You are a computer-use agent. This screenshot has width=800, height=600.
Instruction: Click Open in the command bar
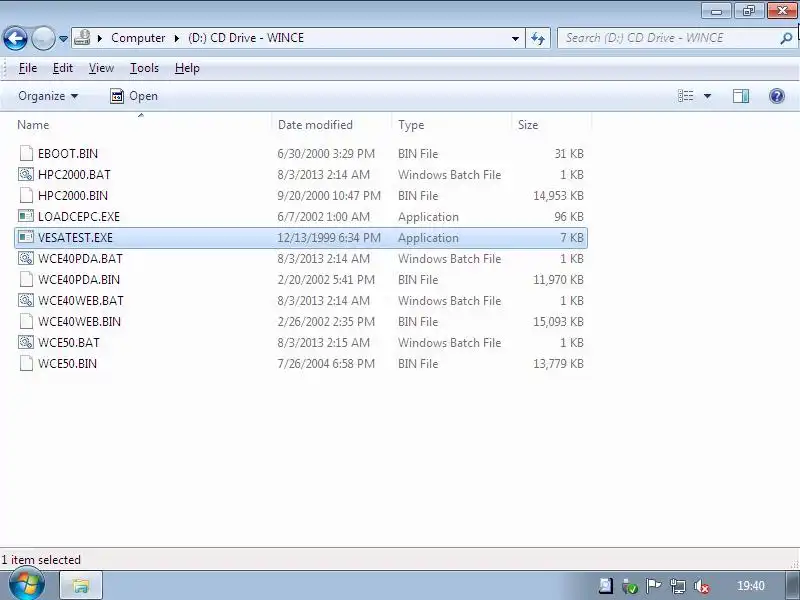[x=134, y=96]
